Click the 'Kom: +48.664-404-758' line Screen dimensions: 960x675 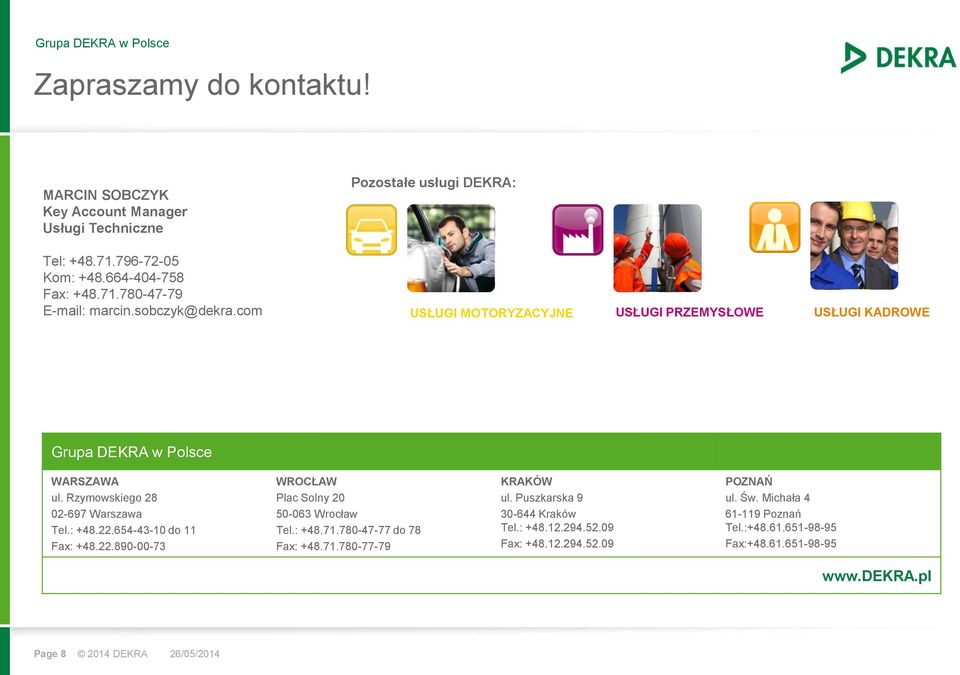113,277
